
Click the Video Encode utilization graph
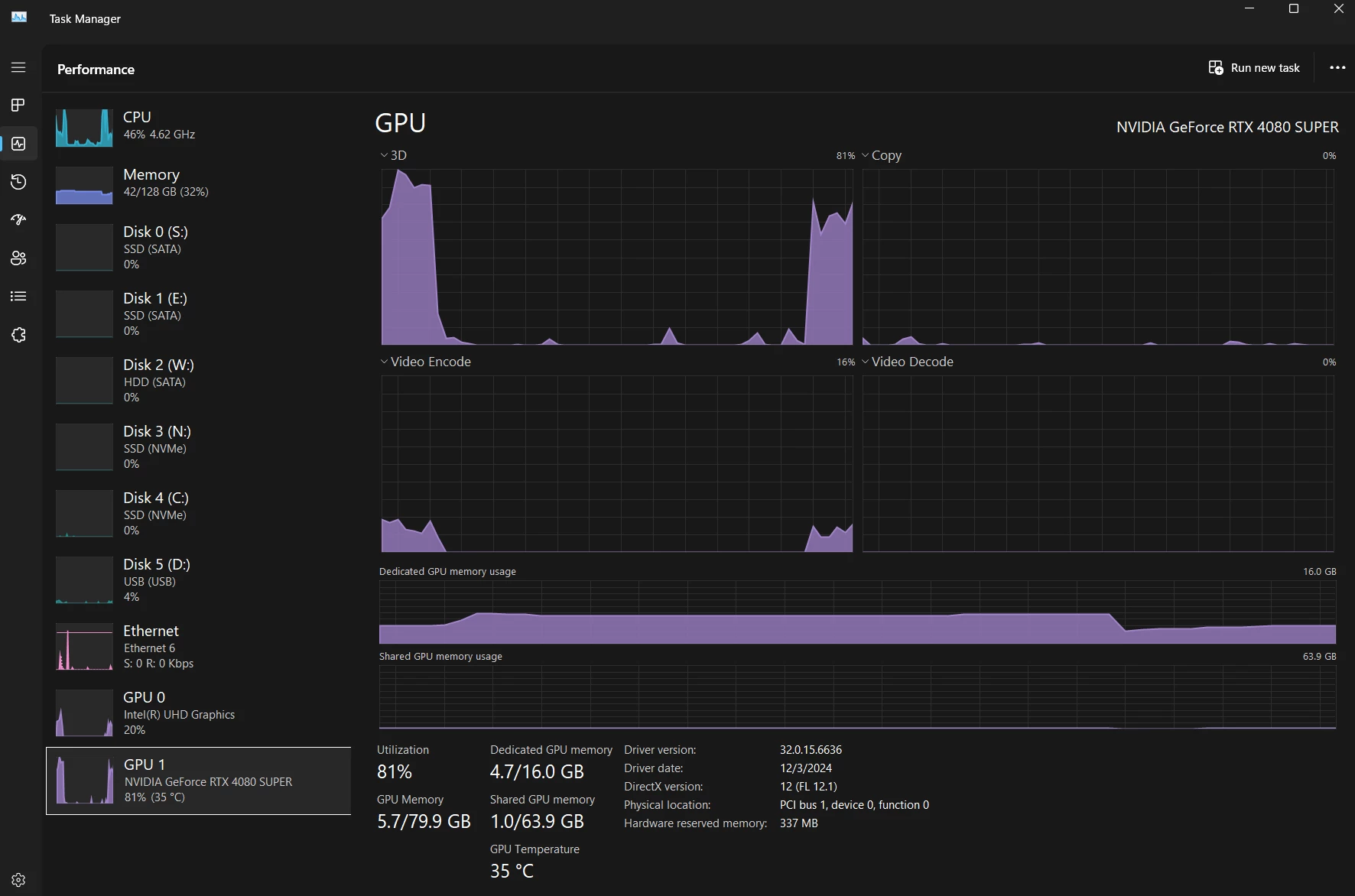[x=617, y=463]
